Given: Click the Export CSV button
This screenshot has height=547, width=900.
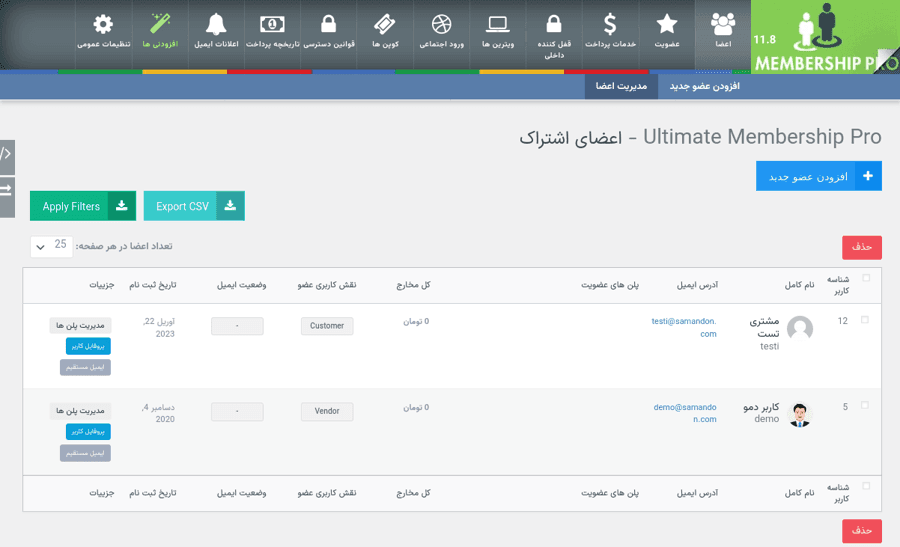Looking at the screenshot, I should point(194,205).
